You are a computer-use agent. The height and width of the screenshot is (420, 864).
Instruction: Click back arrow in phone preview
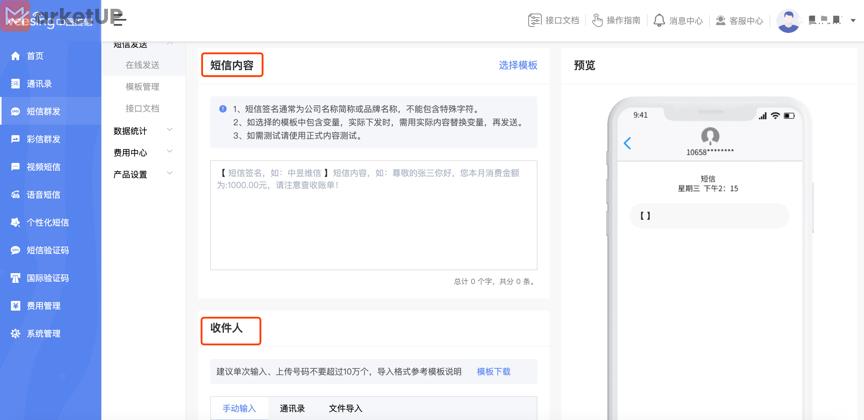pos(627,143)
